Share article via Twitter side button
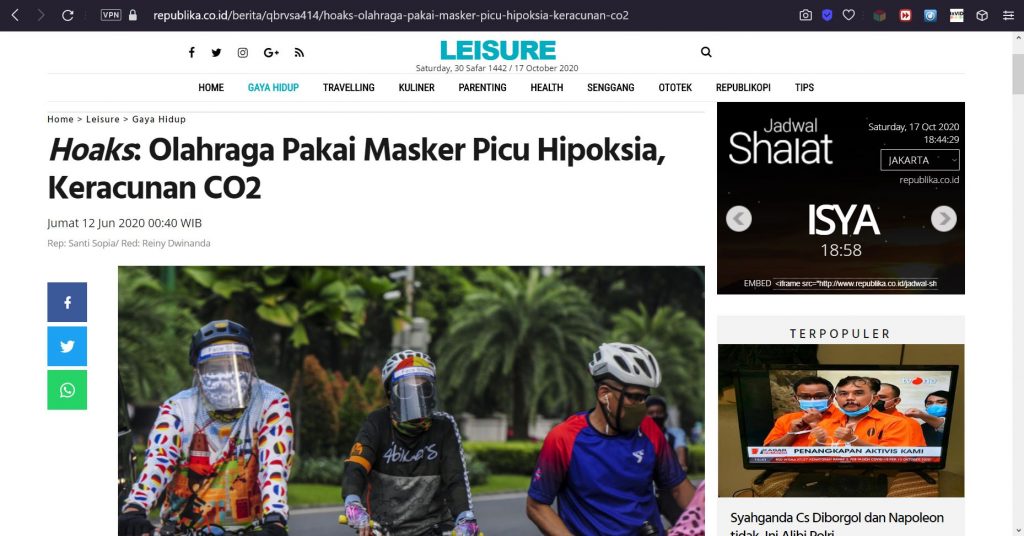The height and width of the screenshot is (536, 1024). pos(67,346)
